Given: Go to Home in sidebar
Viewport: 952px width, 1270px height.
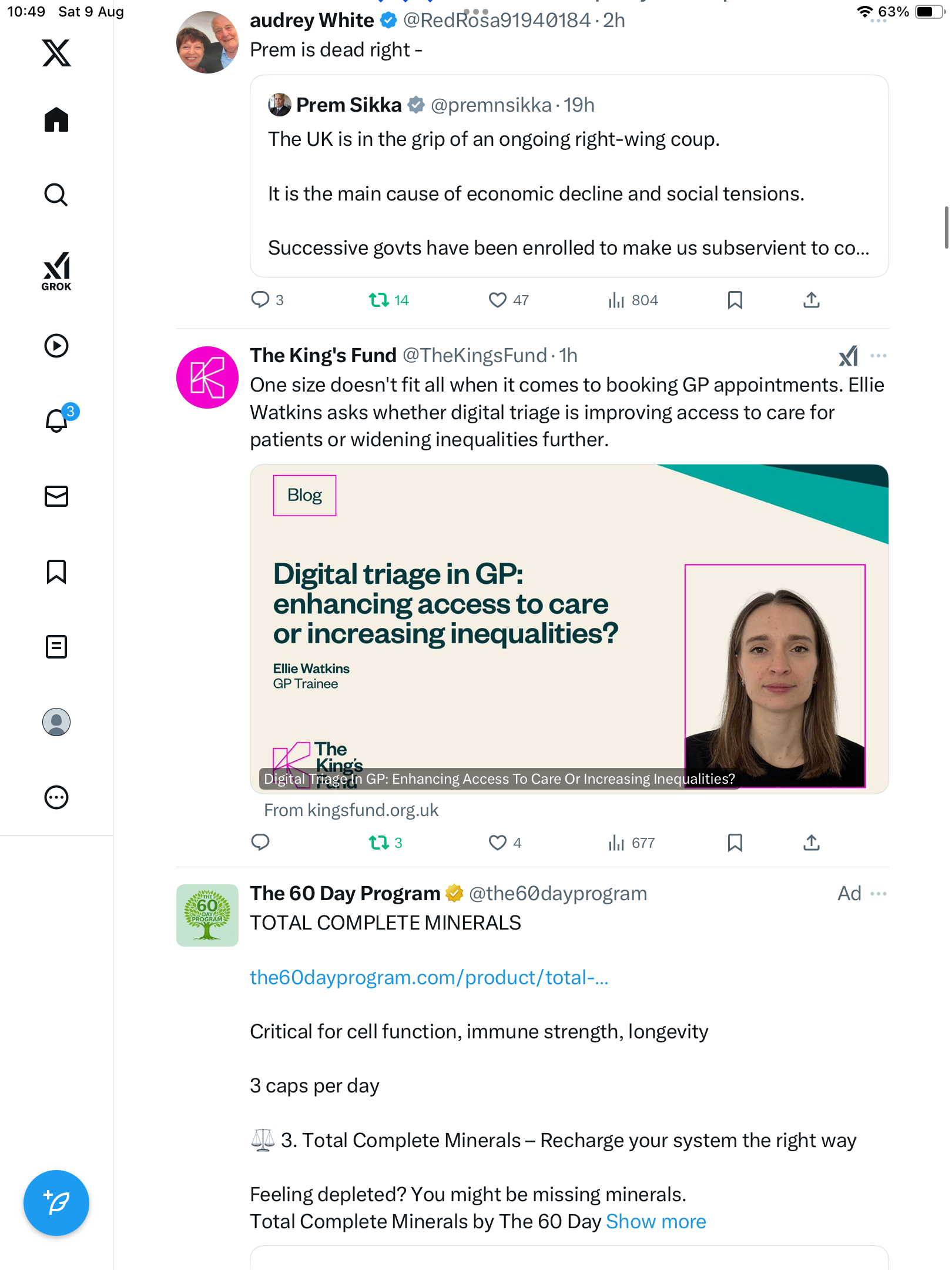Looking at the screenshot, I should [56, 120].
